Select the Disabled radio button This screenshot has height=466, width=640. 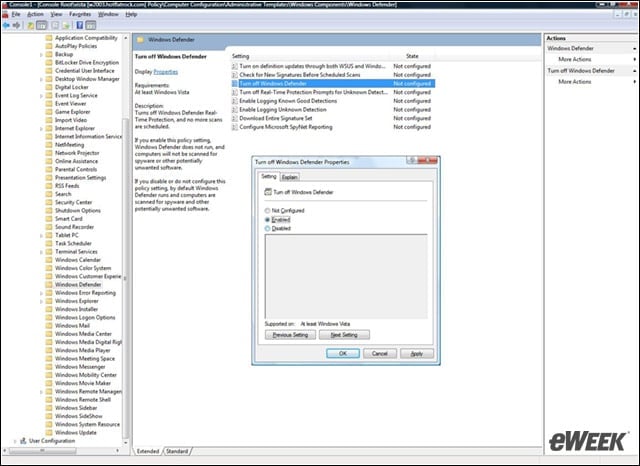tap(267, 229)
